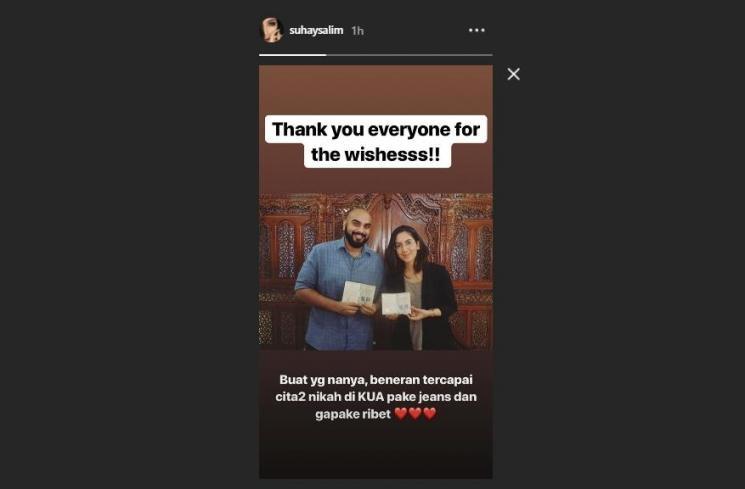The image size is (745, 489).
Task: Click the marriage book held by the man
Action: pyautogui.click(x=358, y=293)
